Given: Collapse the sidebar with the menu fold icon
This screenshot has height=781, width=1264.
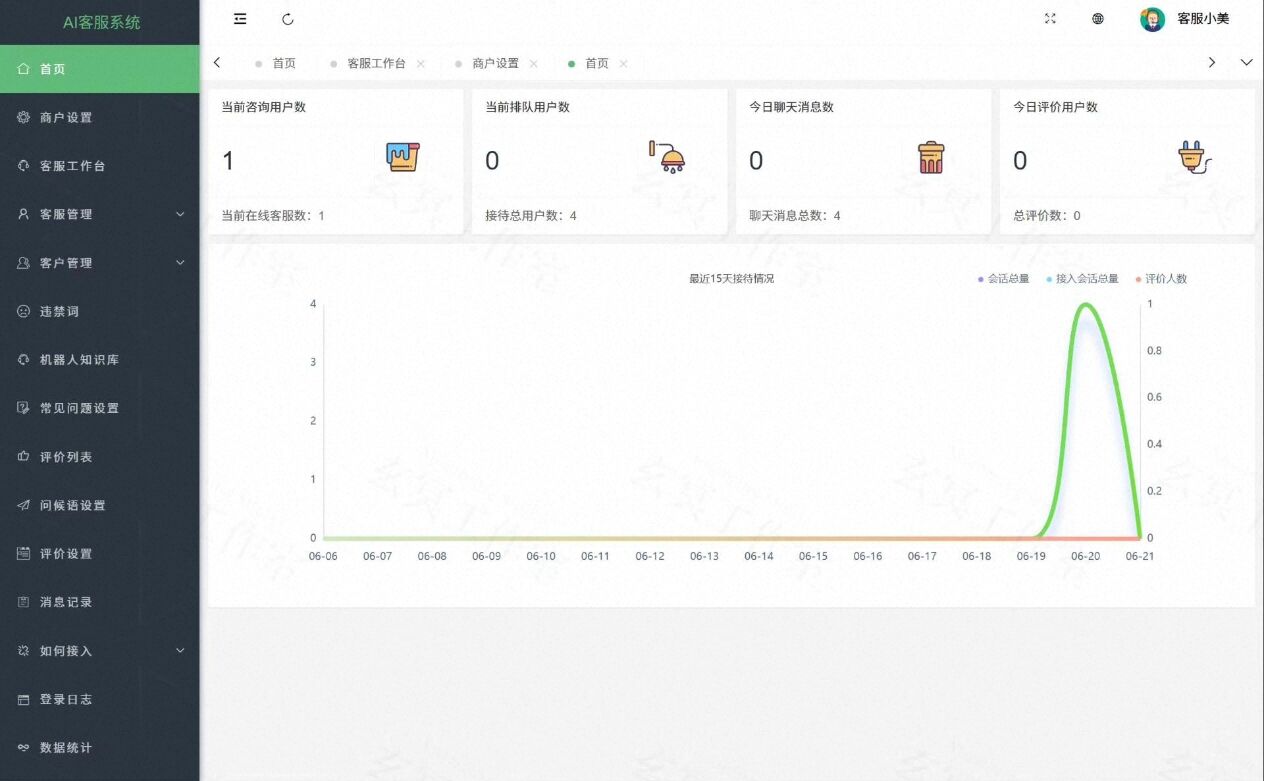Looking at the screenshot, I should (x=240, y=19).
